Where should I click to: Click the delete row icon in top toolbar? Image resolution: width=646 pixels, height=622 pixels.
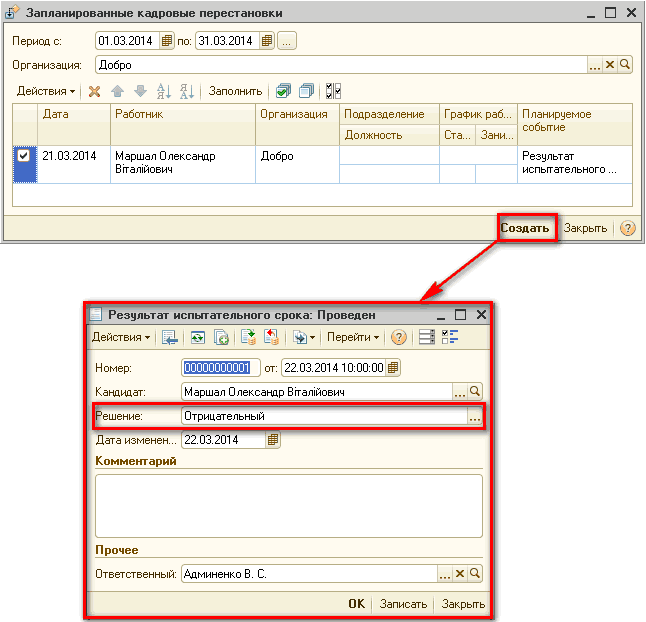click(x=95, y=91)
